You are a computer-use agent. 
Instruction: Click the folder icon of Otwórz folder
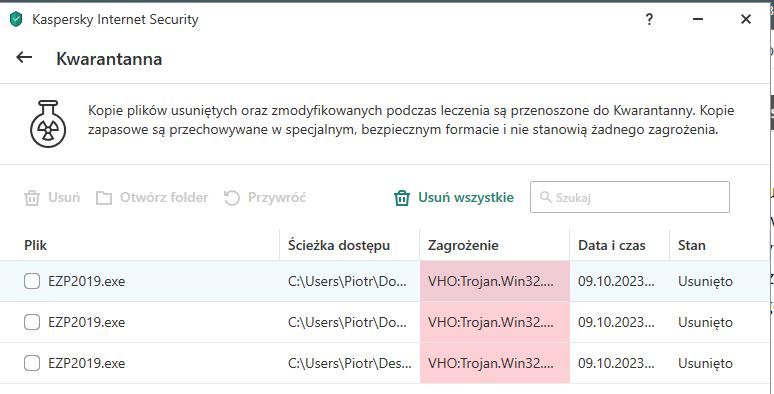(104, 198)
